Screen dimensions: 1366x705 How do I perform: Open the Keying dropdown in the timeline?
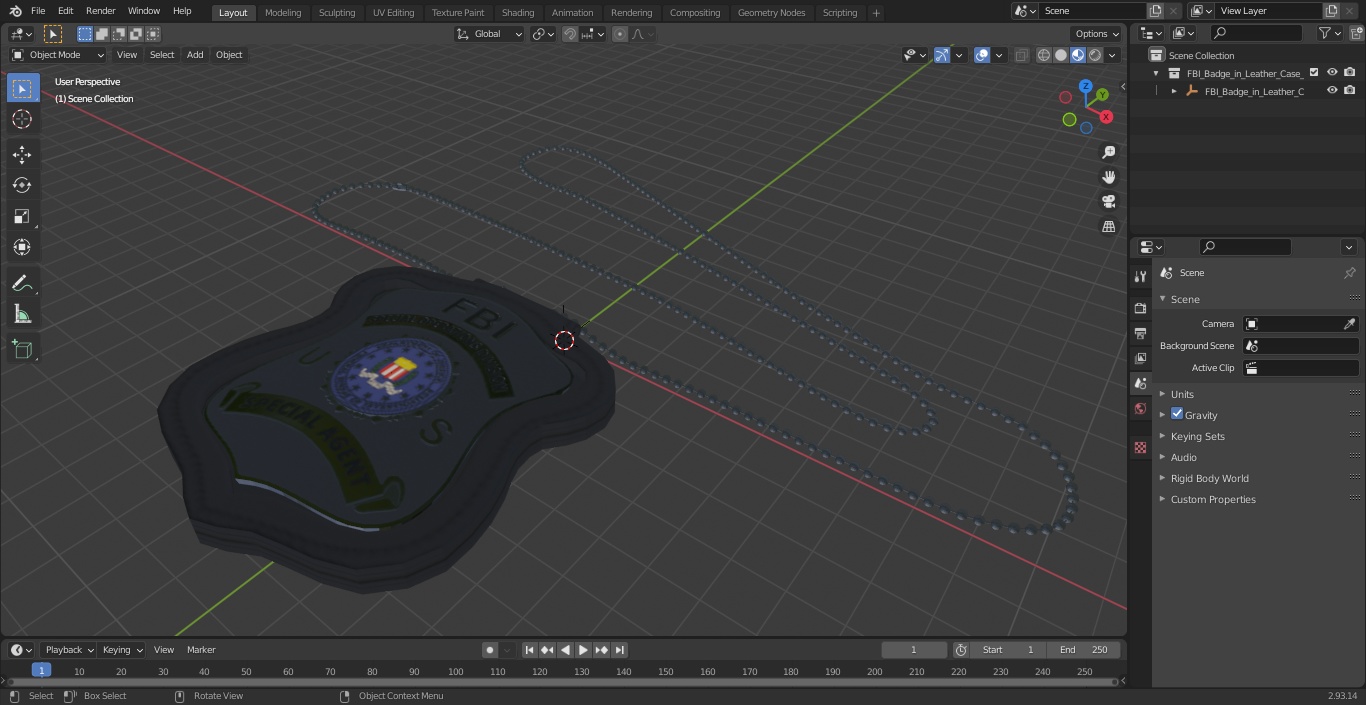click(x=122, y=650)
